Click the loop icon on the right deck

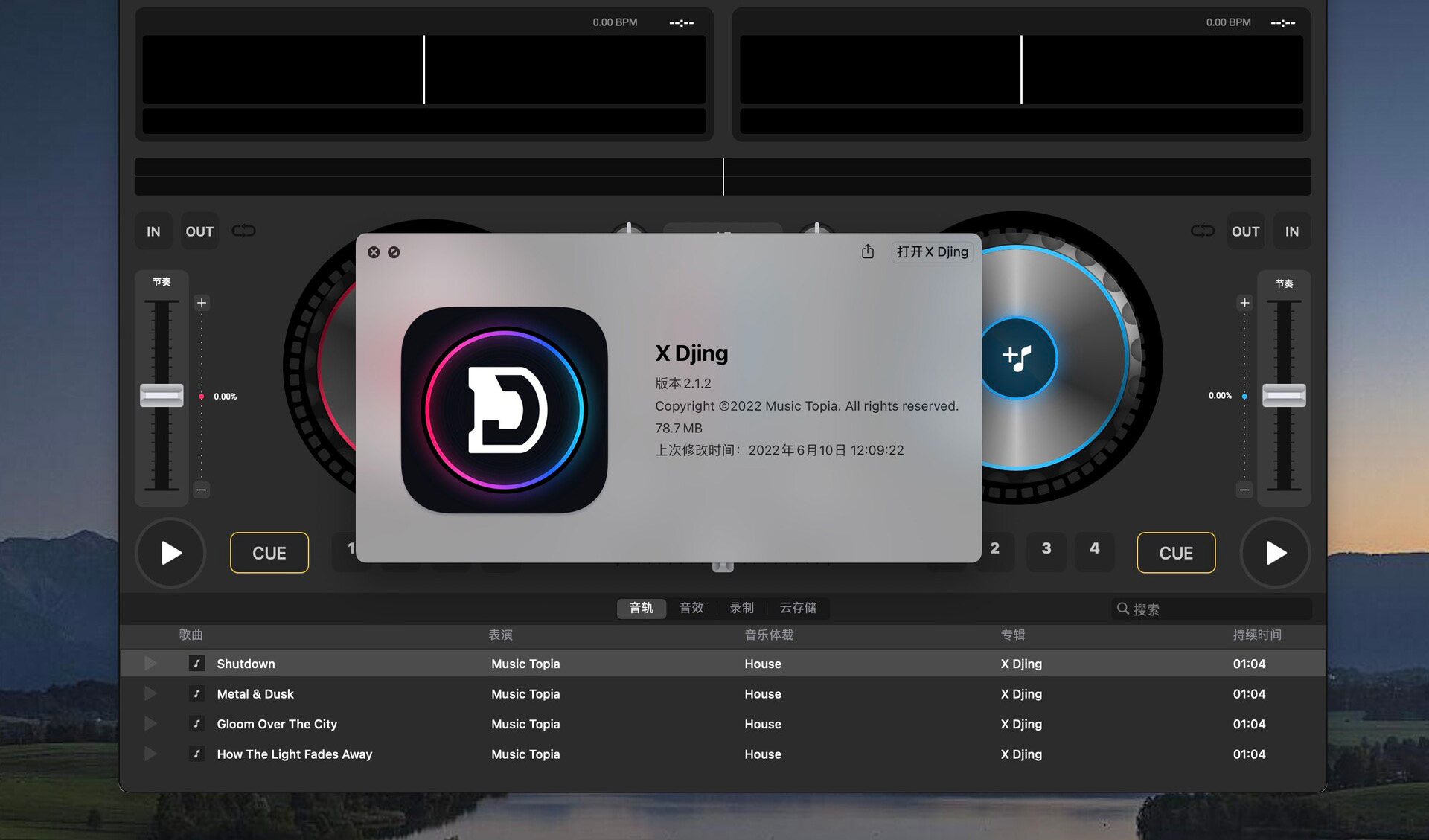pos(1203,231)
